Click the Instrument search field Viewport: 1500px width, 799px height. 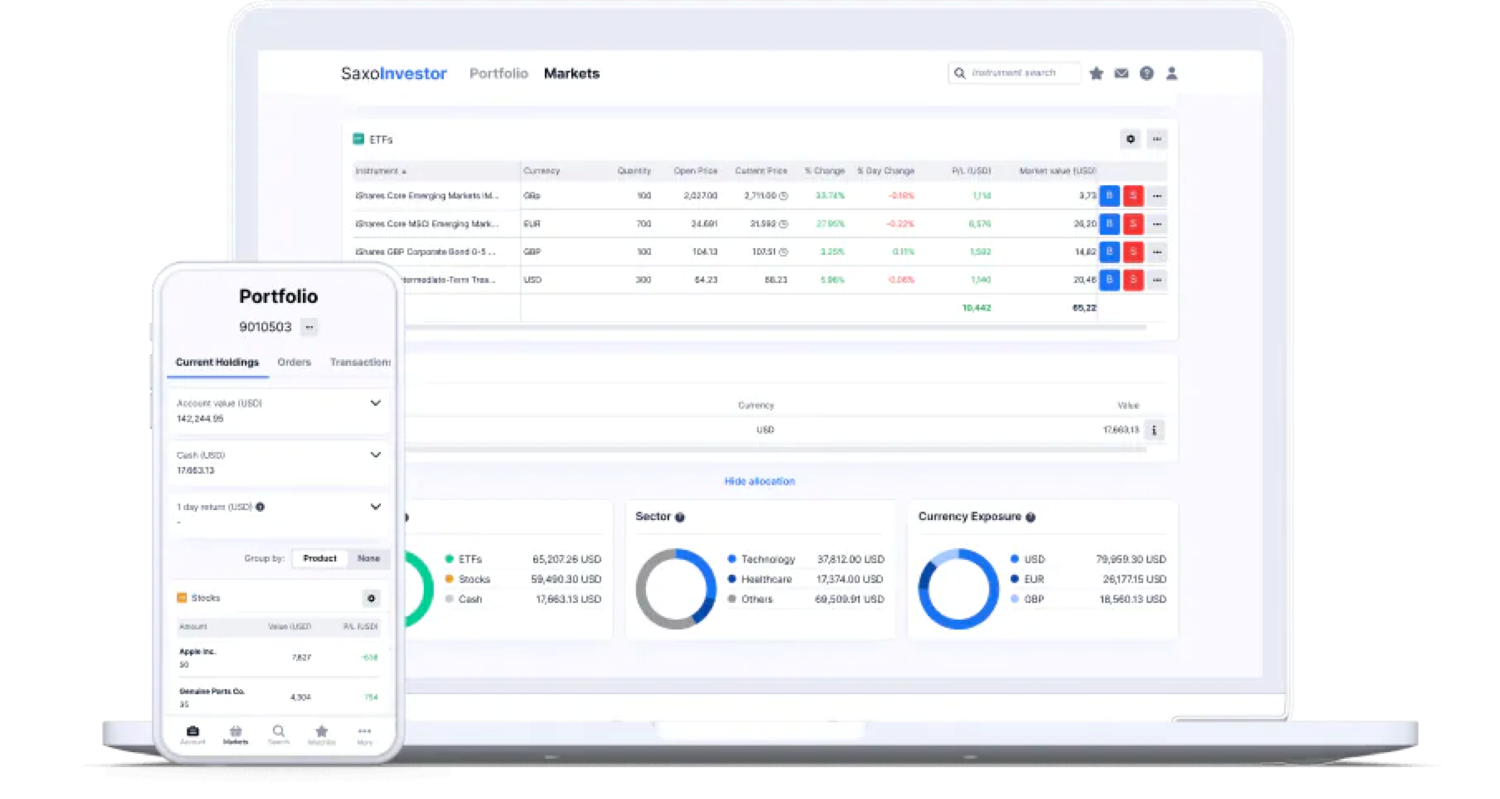tap(1014, 73)
